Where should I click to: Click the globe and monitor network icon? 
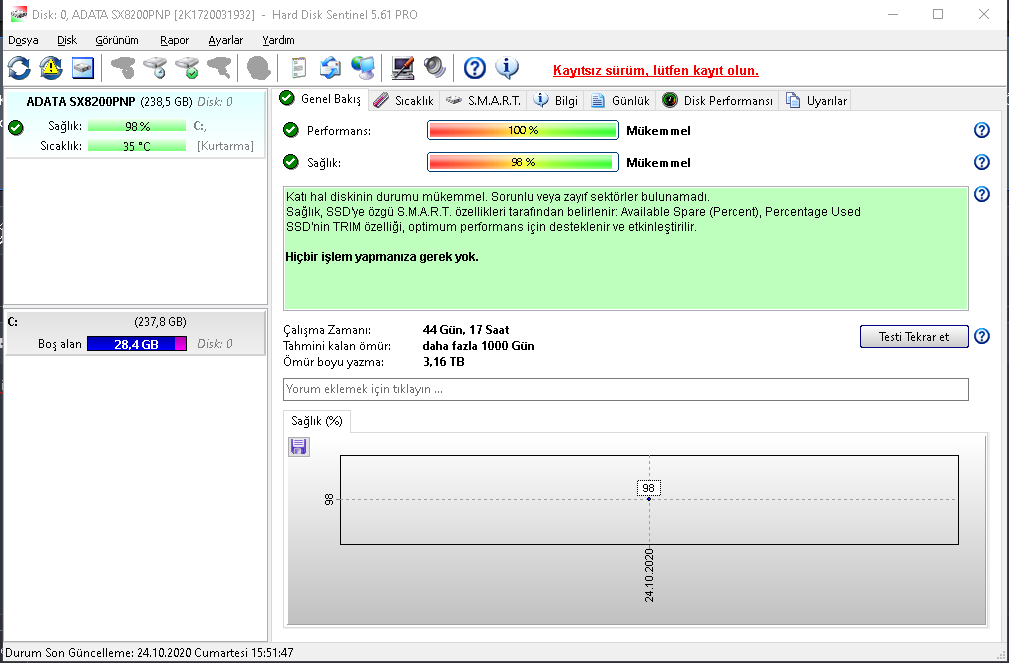pos(363,68)
